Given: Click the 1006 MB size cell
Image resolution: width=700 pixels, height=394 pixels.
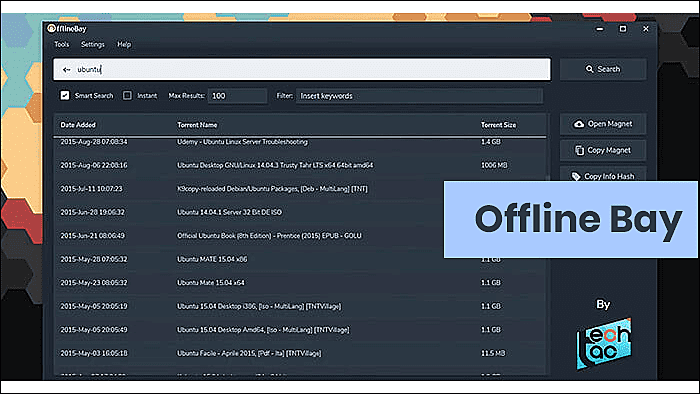Looking at the screenshot, I should 494,165.
